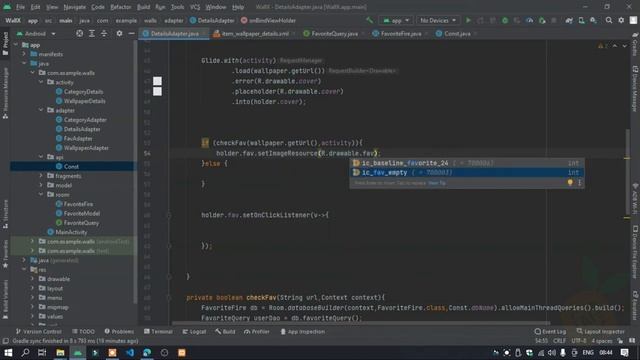
Task: Select FavAdapter in project tree
Action: click(78, 138)
